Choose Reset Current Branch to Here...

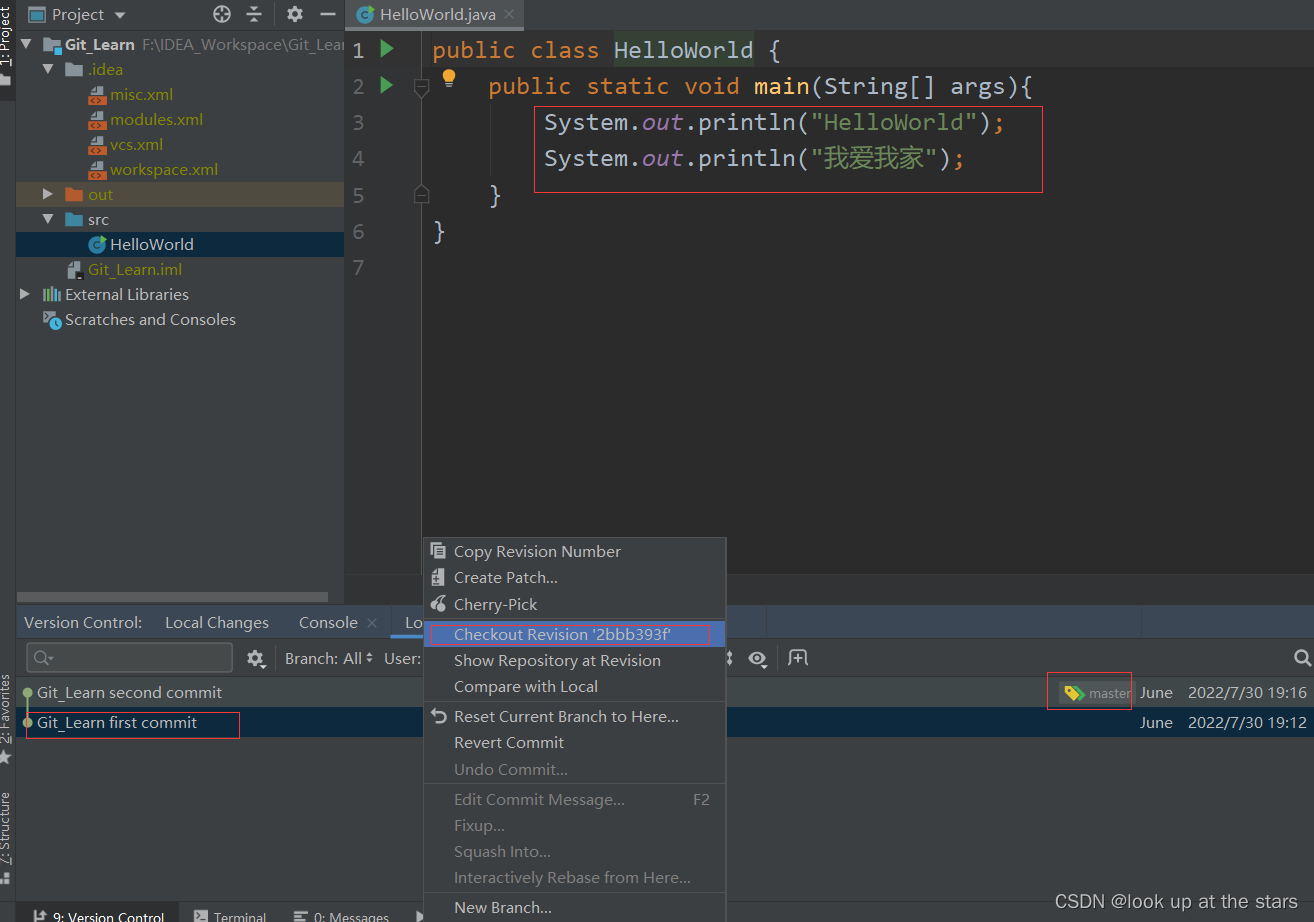(x=574, y=716)
